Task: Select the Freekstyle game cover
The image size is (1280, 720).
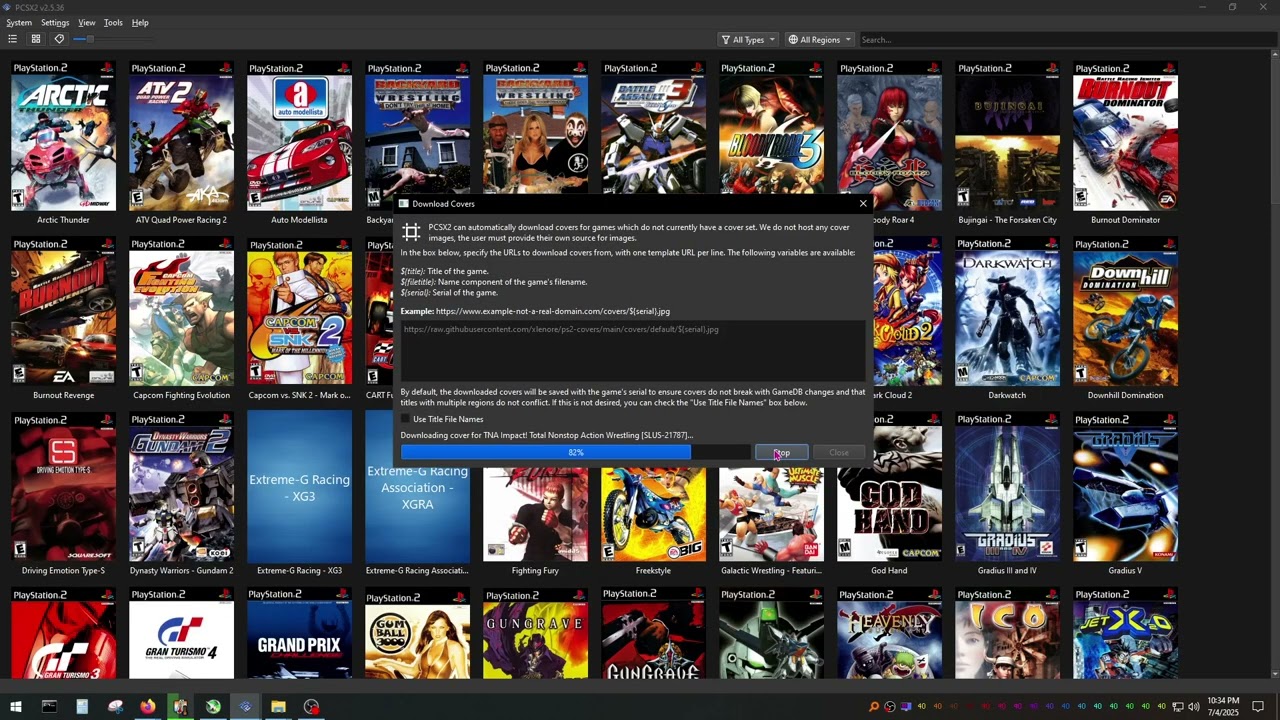Action: point(653,514)
